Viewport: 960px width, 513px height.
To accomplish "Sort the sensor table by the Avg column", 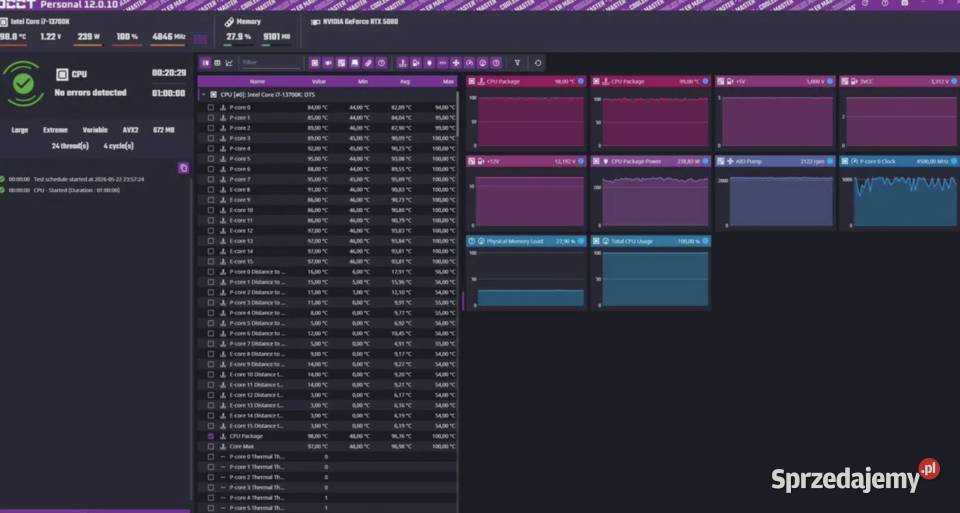I will [405, 81].
